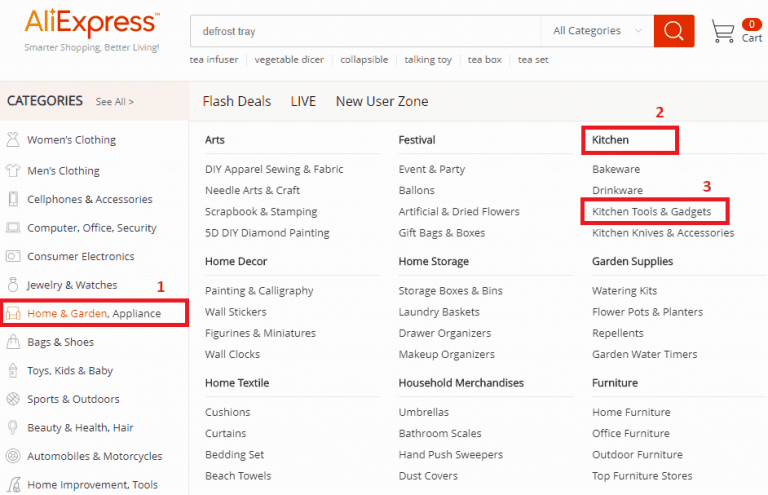This screenshot has width=768, height=495.
Task: Open the shopping cart icon
Action: 722,31
